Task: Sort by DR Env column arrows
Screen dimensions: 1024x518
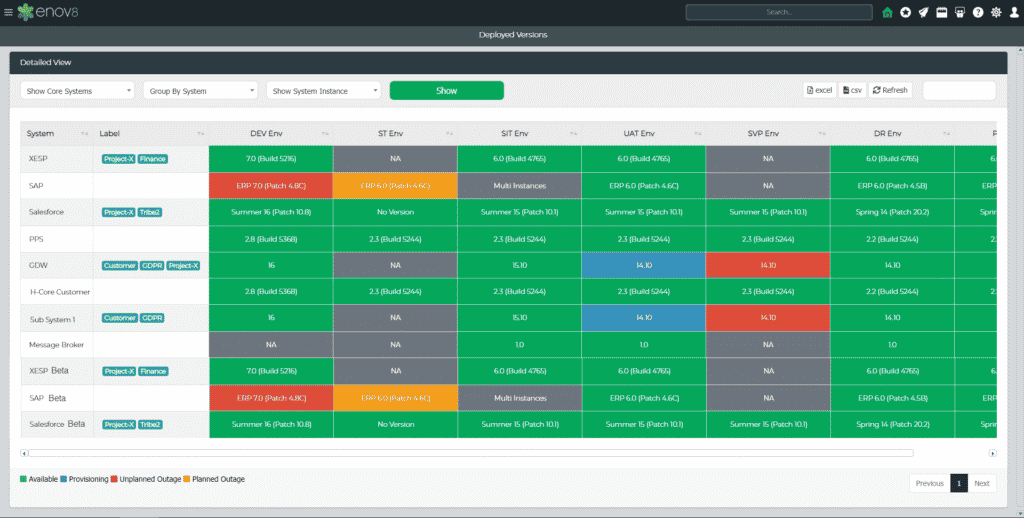Action: click(x=946, y=134)
